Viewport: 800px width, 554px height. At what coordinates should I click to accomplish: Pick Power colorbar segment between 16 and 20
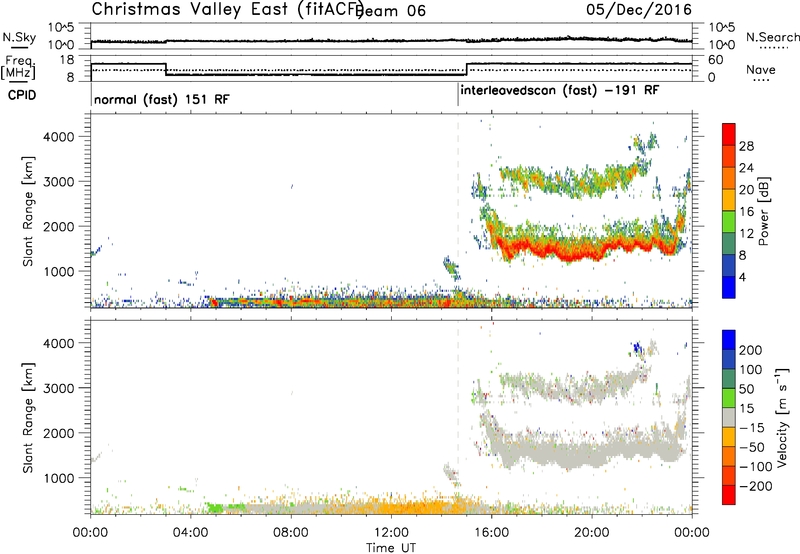point(729,200)
